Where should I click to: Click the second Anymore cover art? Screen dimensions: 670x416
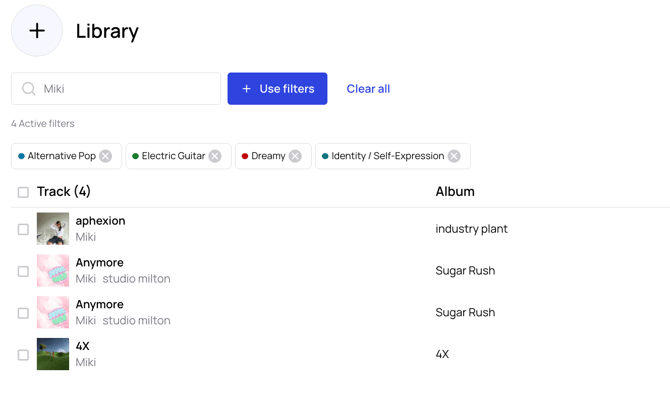click(53, 313)
